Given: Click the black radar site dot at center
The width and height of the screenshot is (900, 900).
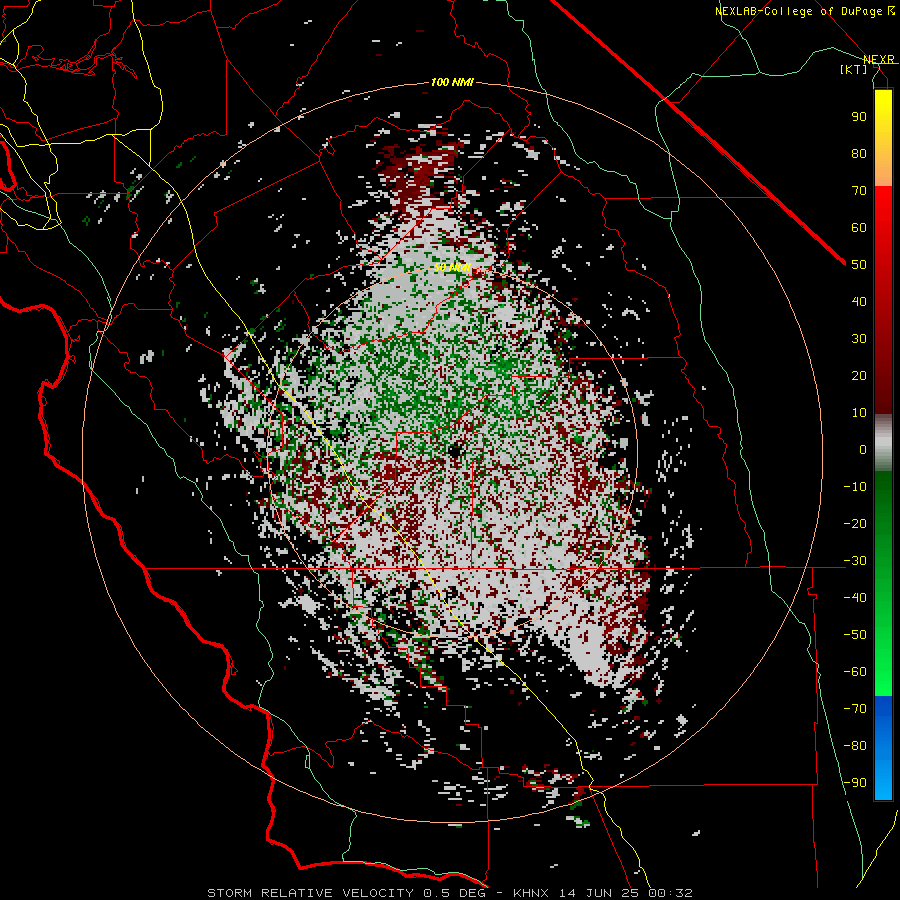Looking at the screenshot, I should (456, 451).
